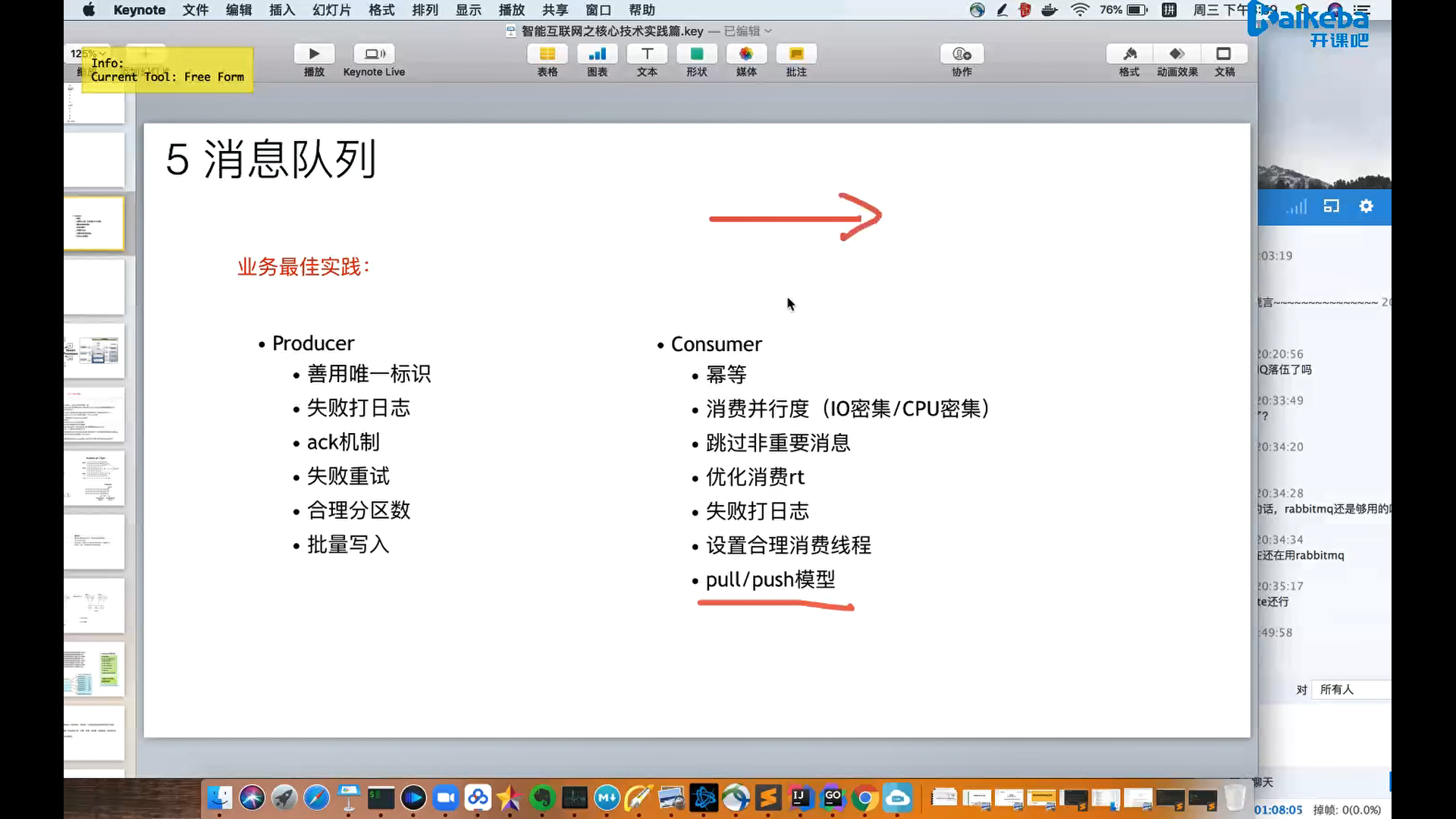The height and width of the screenshot is (819, 1456).
Task: Click the collaborate (协作) icon
Action: pyautogui.click(x=962, y=54)
